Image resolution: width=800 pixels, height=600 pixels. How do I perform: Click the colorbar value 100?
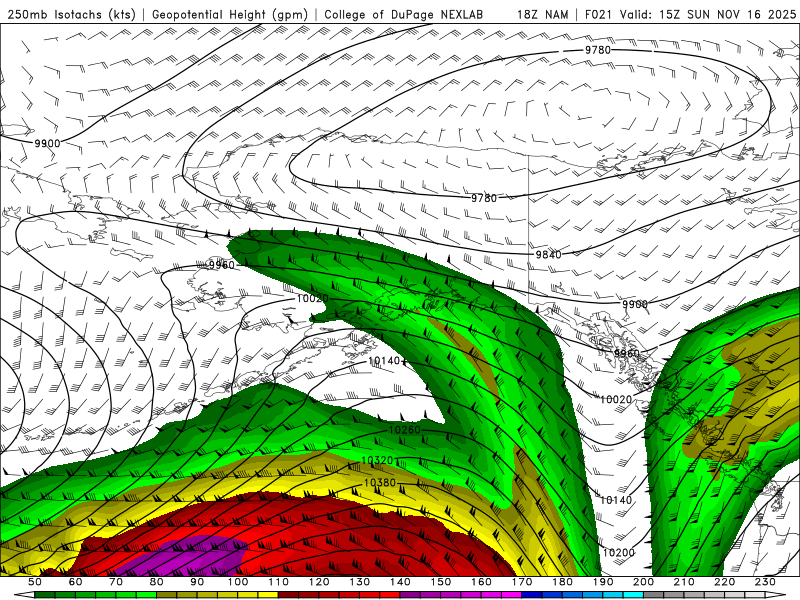click(238, 582)
